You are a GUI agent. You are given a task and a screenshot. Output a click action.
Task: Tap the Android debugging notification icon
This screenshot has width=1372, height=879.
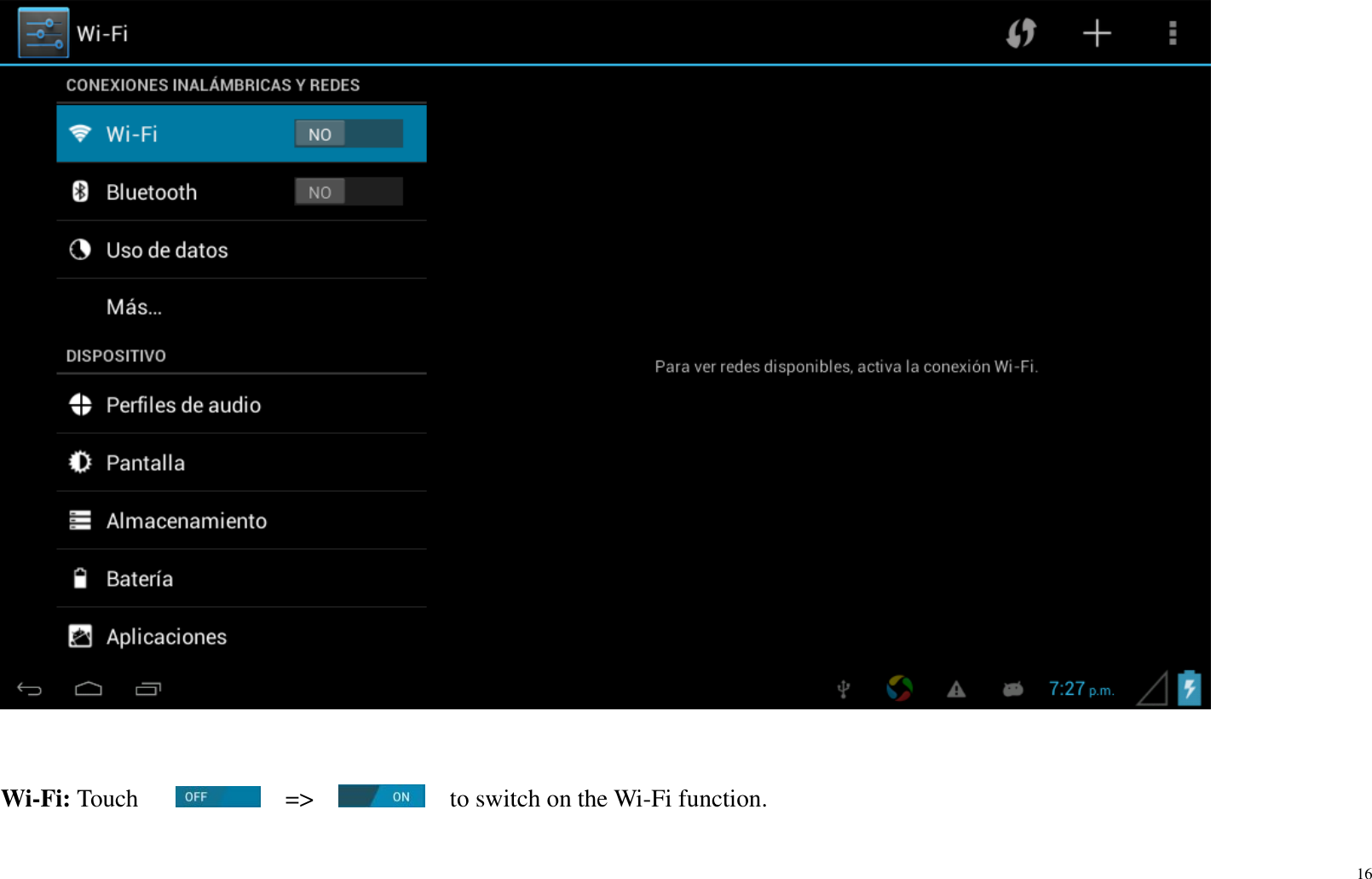click(1012, 689)
